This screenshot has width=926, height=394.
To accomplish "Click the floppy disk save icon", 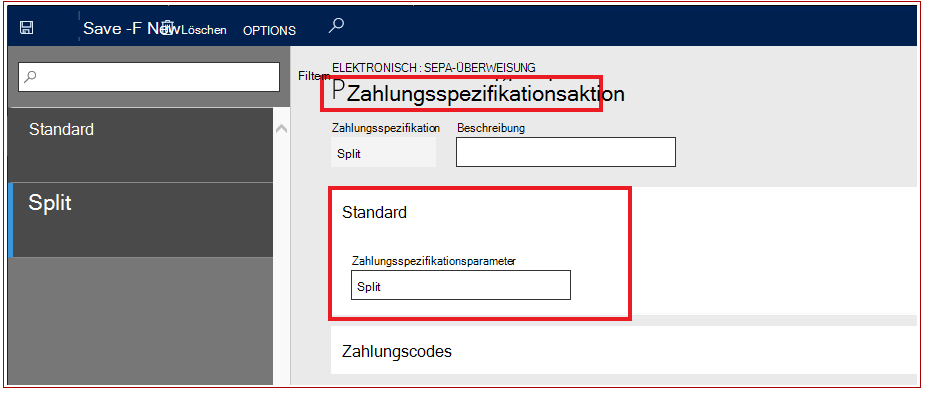I will tap(26, 28).
